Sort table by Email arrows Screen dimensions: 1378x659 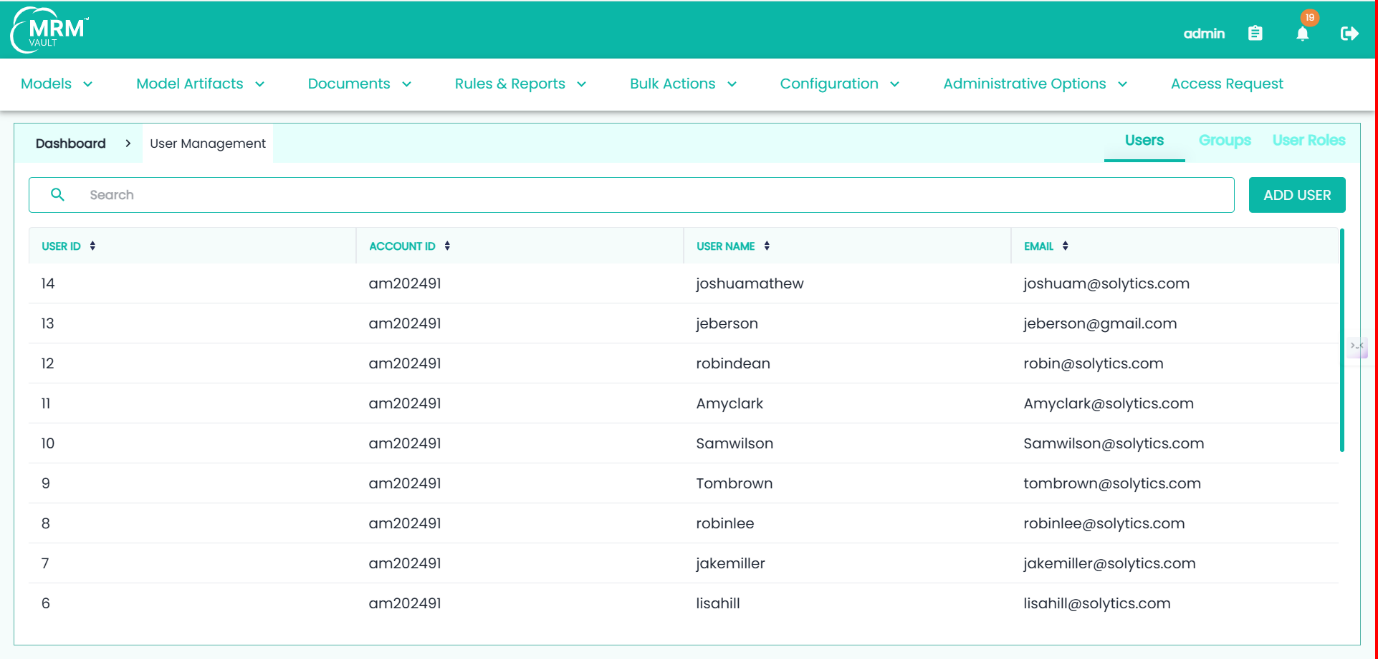tap(1066, 246)
